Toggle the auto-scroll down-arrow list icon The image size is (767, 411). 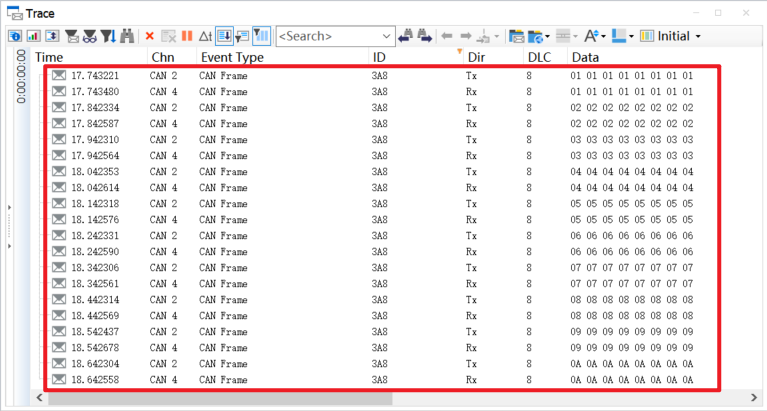coord(225,36)
